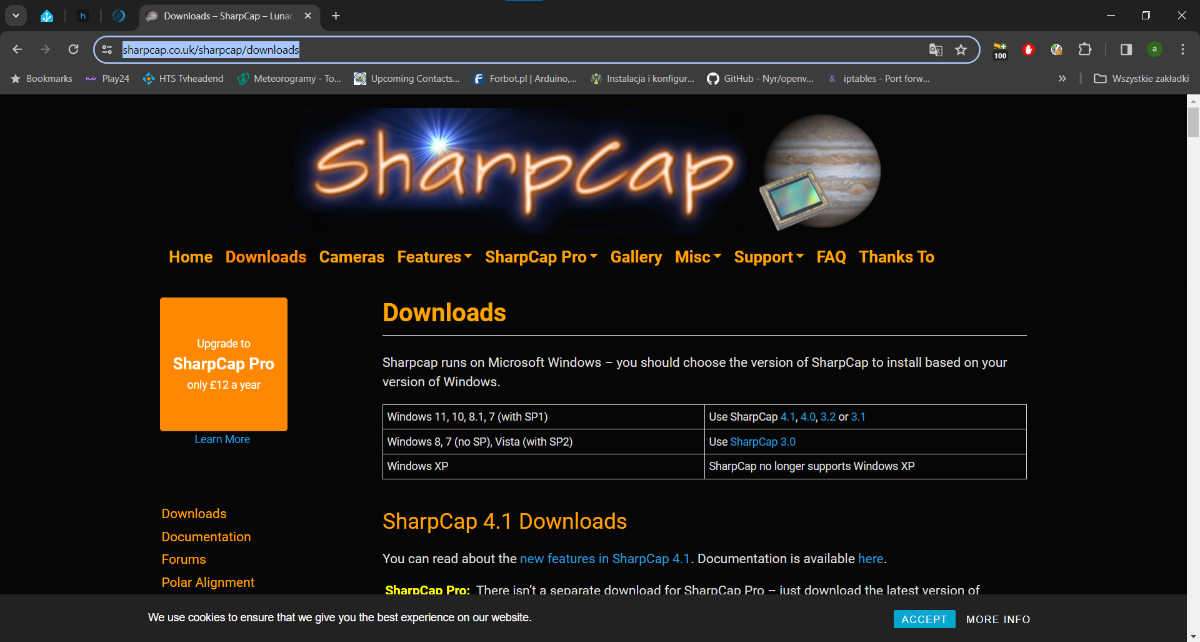Click MORE INFO on the cookie bar
The width and height of the screenshot is (1200, 642).
tap(998, 619)
